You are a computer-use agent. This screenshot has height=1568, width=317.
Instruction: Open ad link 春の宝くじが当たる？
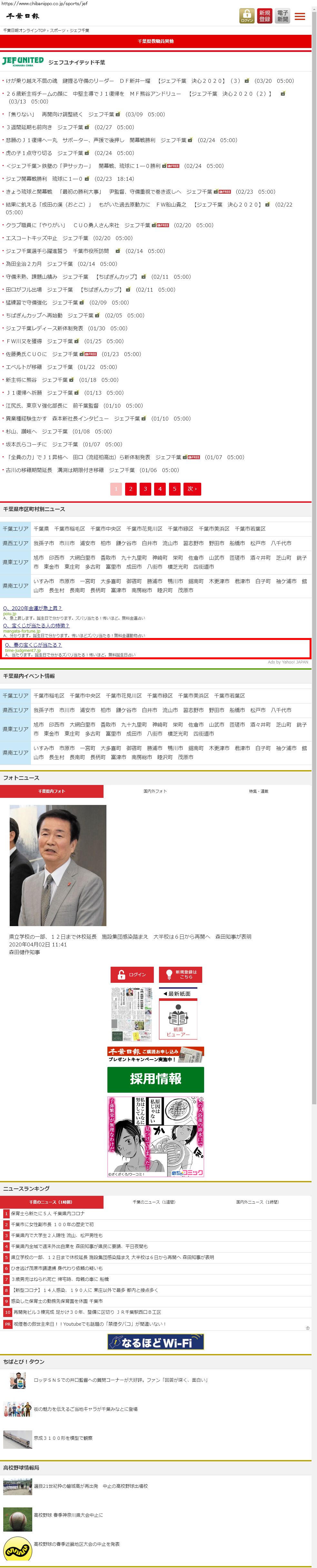click(34, 644)
